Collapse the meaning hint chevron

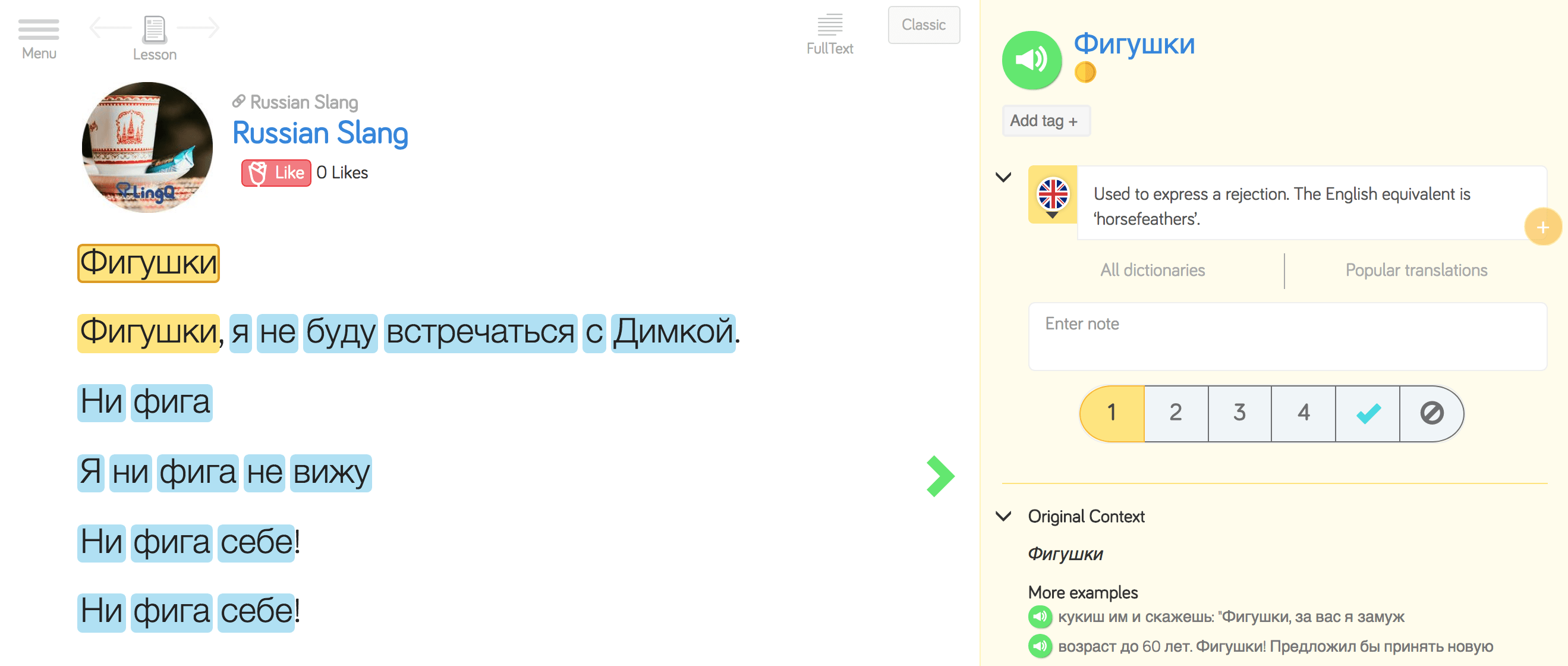pos(1003,178)
